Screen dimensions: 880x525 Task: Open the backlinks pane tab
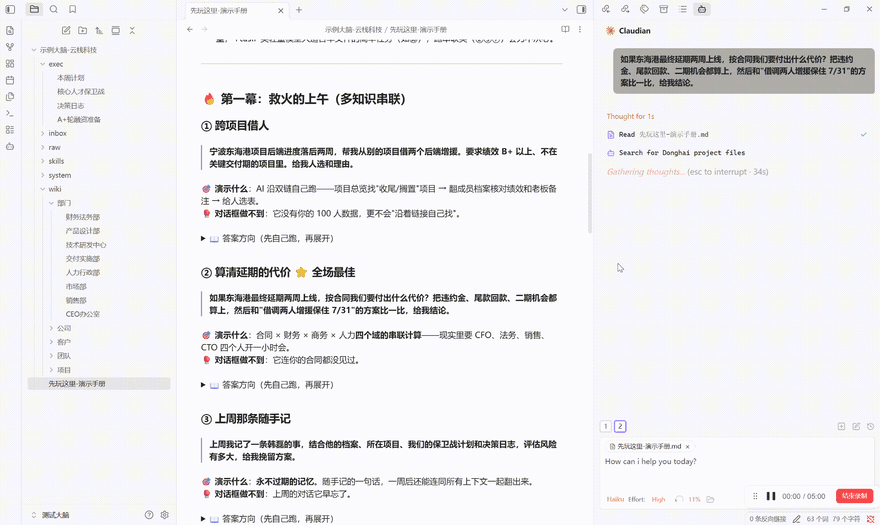pyautogui.click(x=606, y=10)
